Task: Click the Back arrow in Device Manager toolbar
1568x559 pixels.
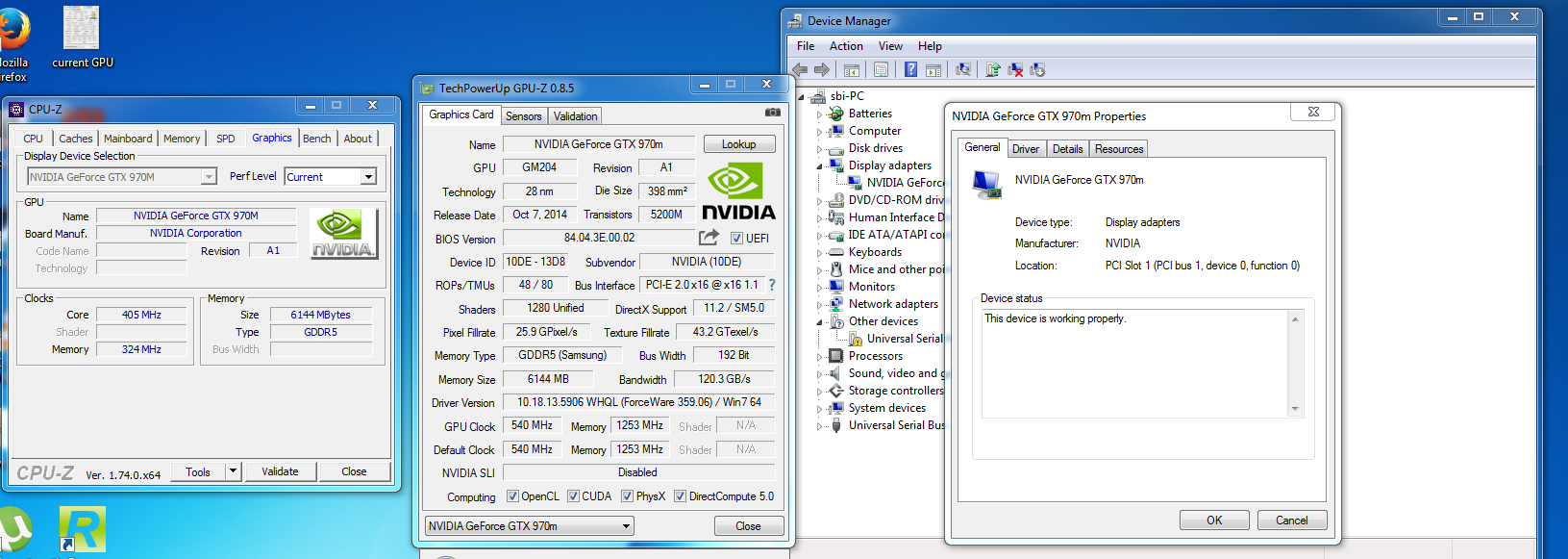Action: (800, 69)
